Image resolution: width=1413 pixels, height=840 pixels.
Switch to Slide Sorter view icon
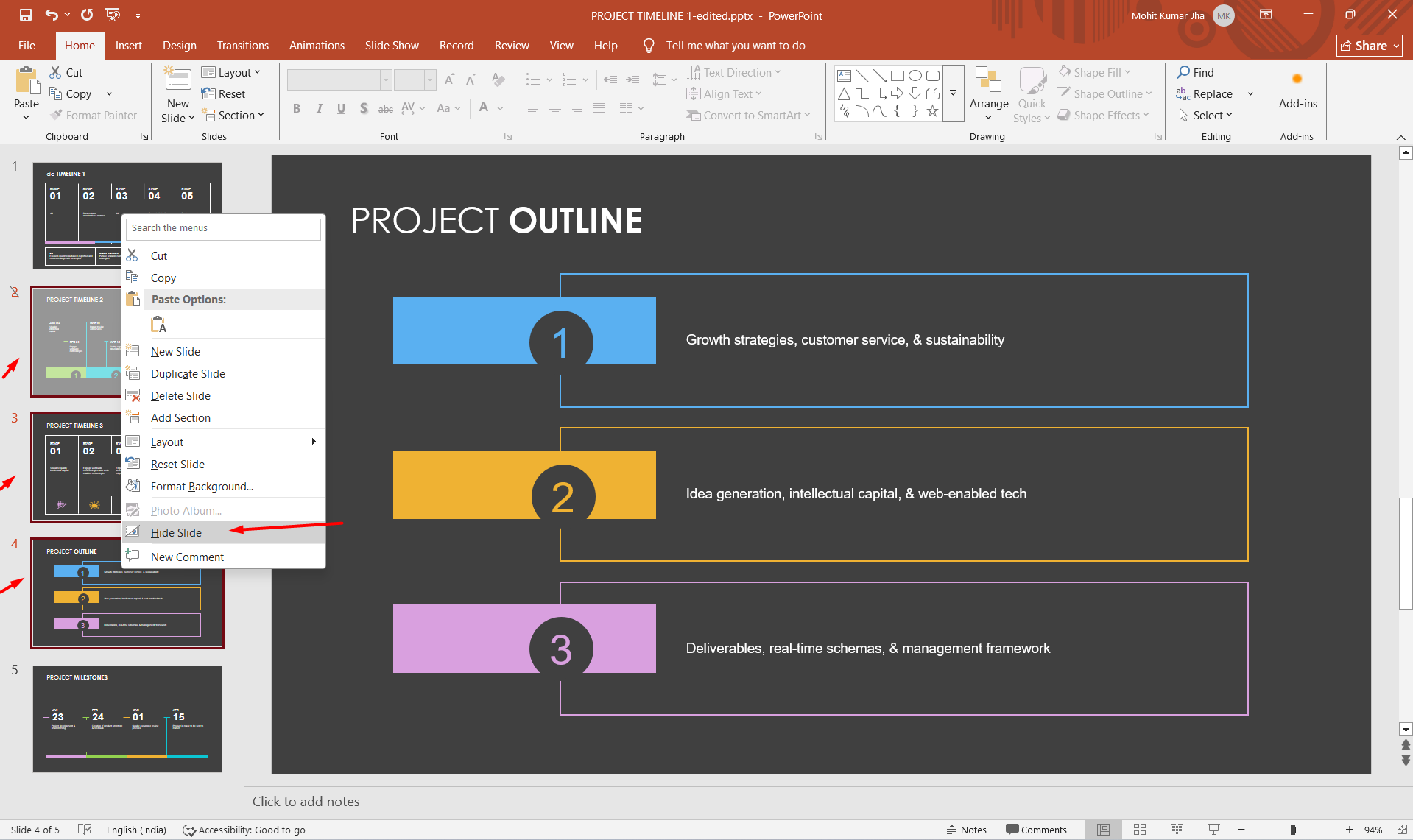click(1140, 830)
